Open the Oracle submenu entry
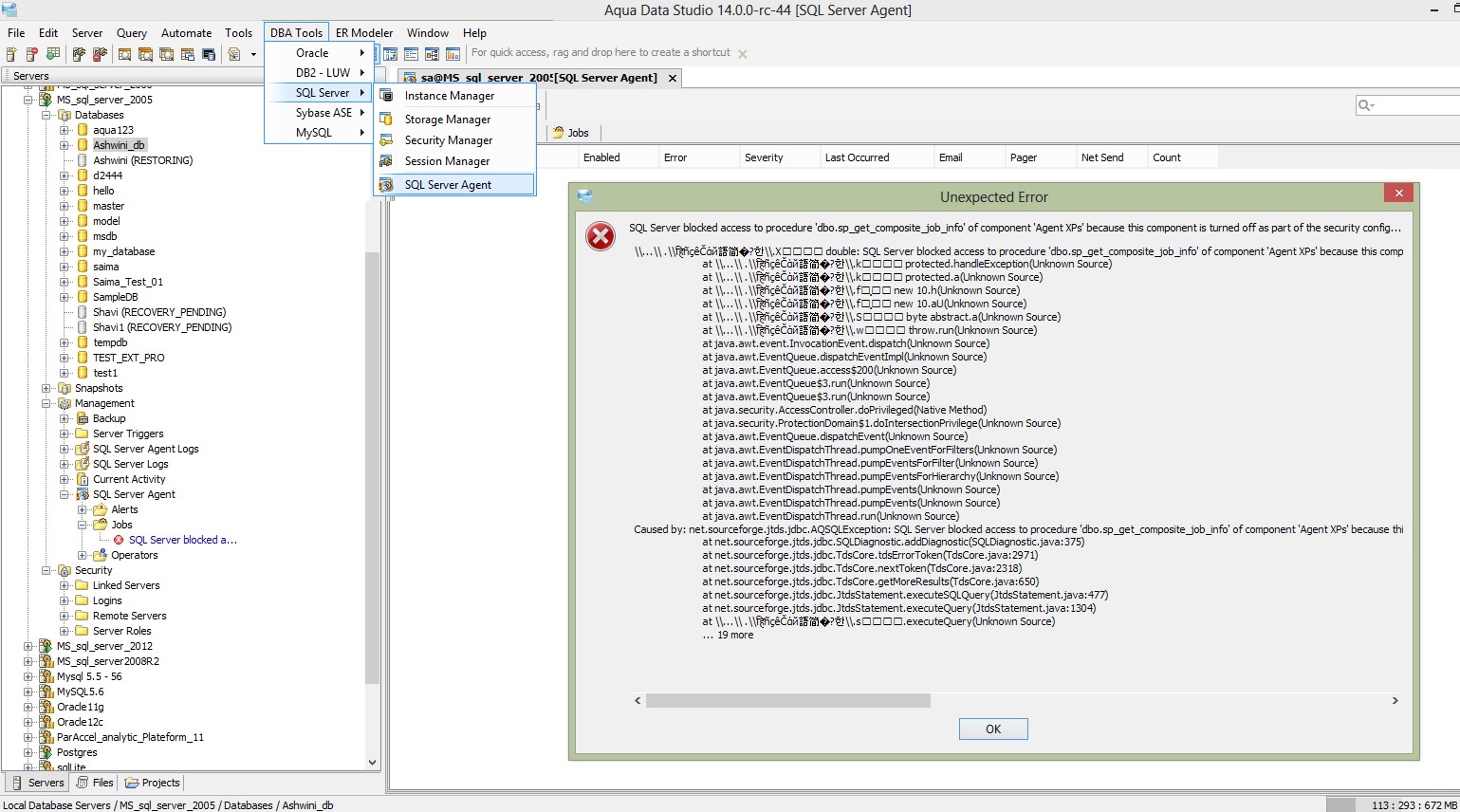 (318, 53)
